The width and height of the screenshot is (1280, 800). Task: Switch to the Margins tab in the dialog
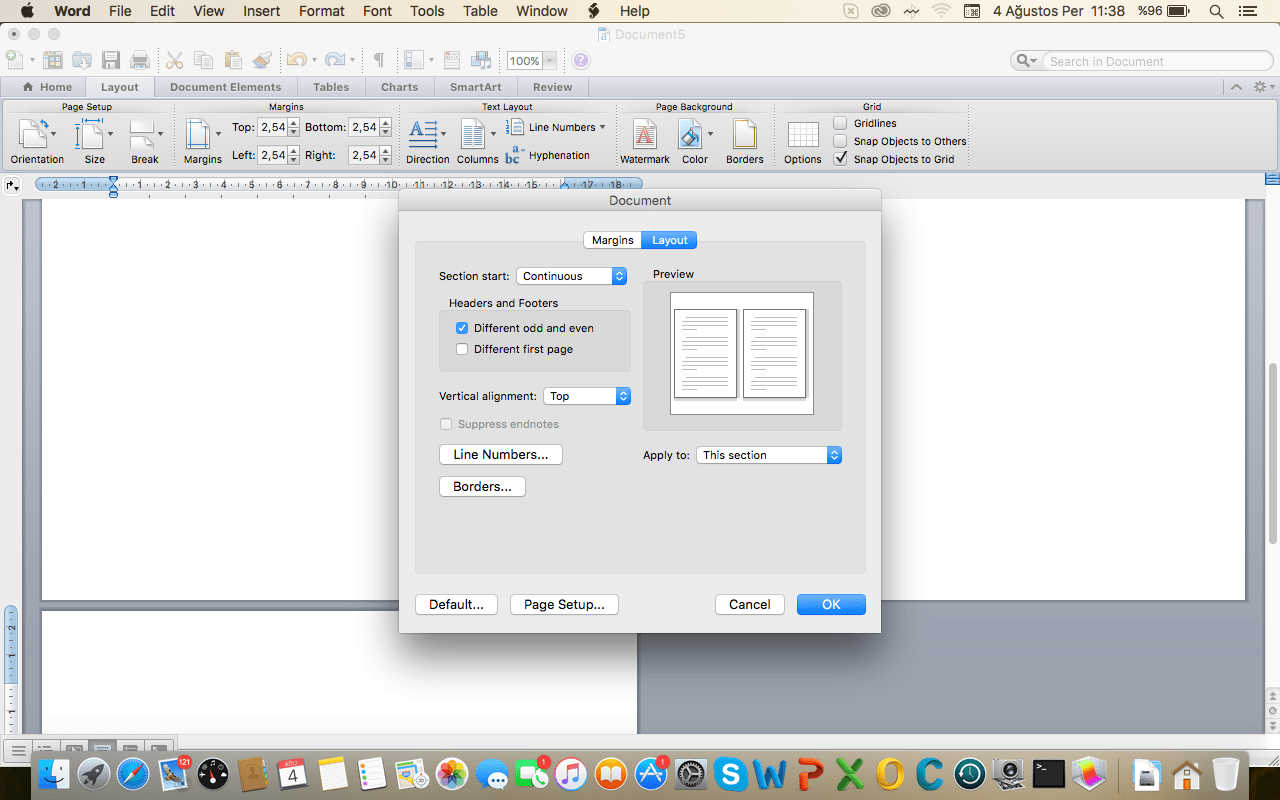point(612,240)
